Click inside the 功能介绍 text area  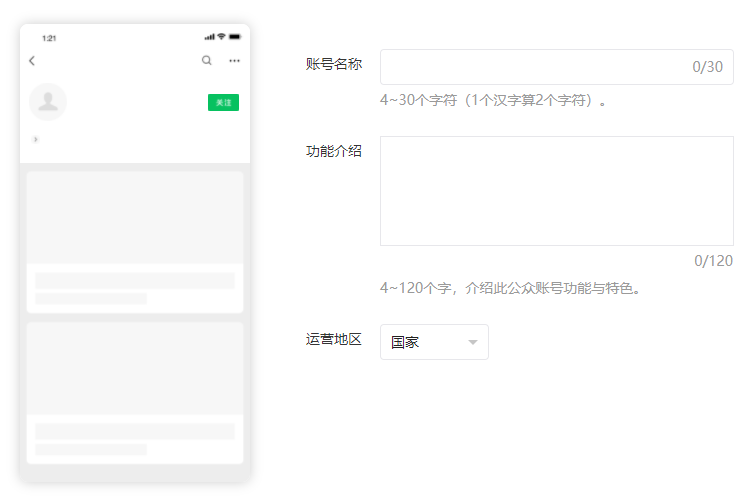pos(556,191)
